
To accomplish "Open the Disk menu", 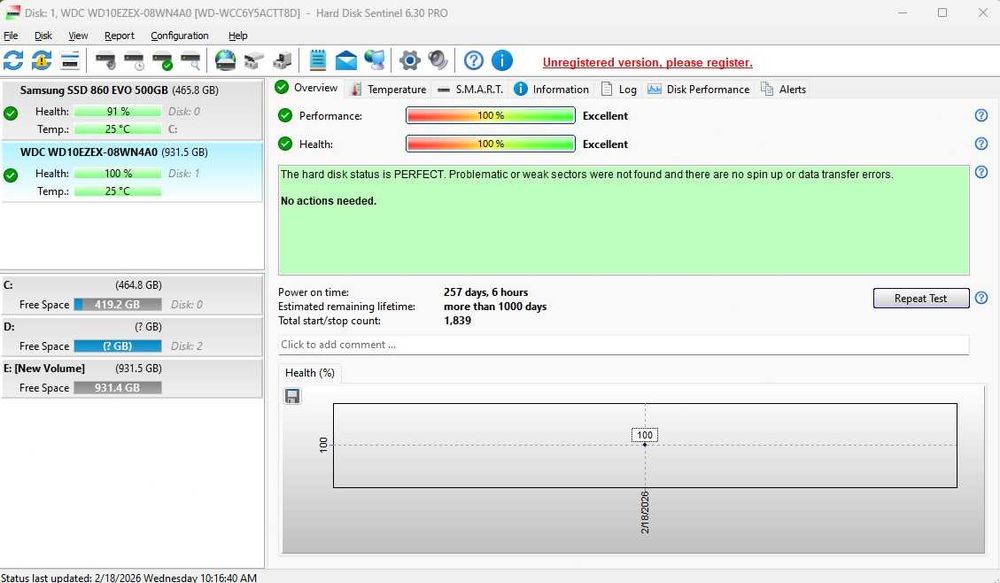I will tap(43, 36).
